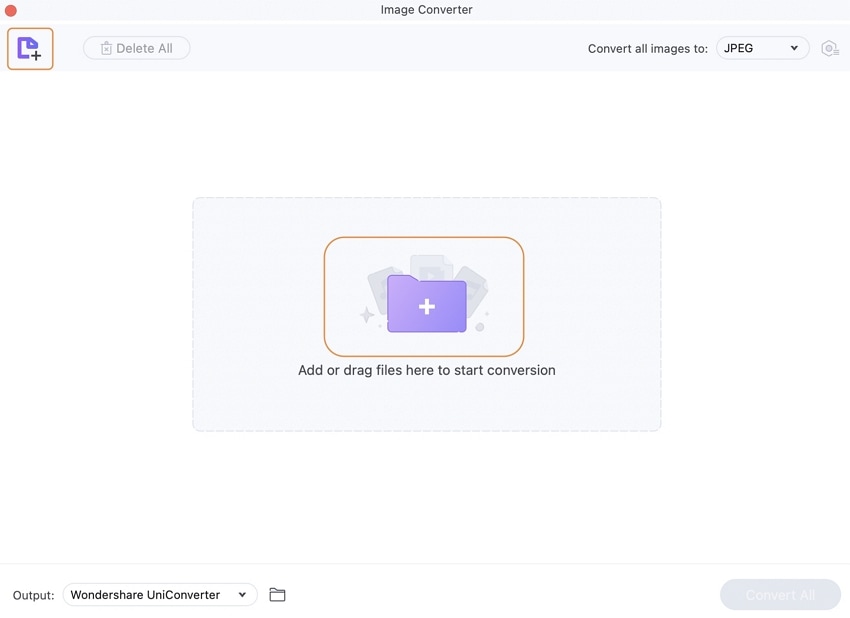The image size is (850, 618).
Task: Open output folder via folder icon
Action: 277,595
